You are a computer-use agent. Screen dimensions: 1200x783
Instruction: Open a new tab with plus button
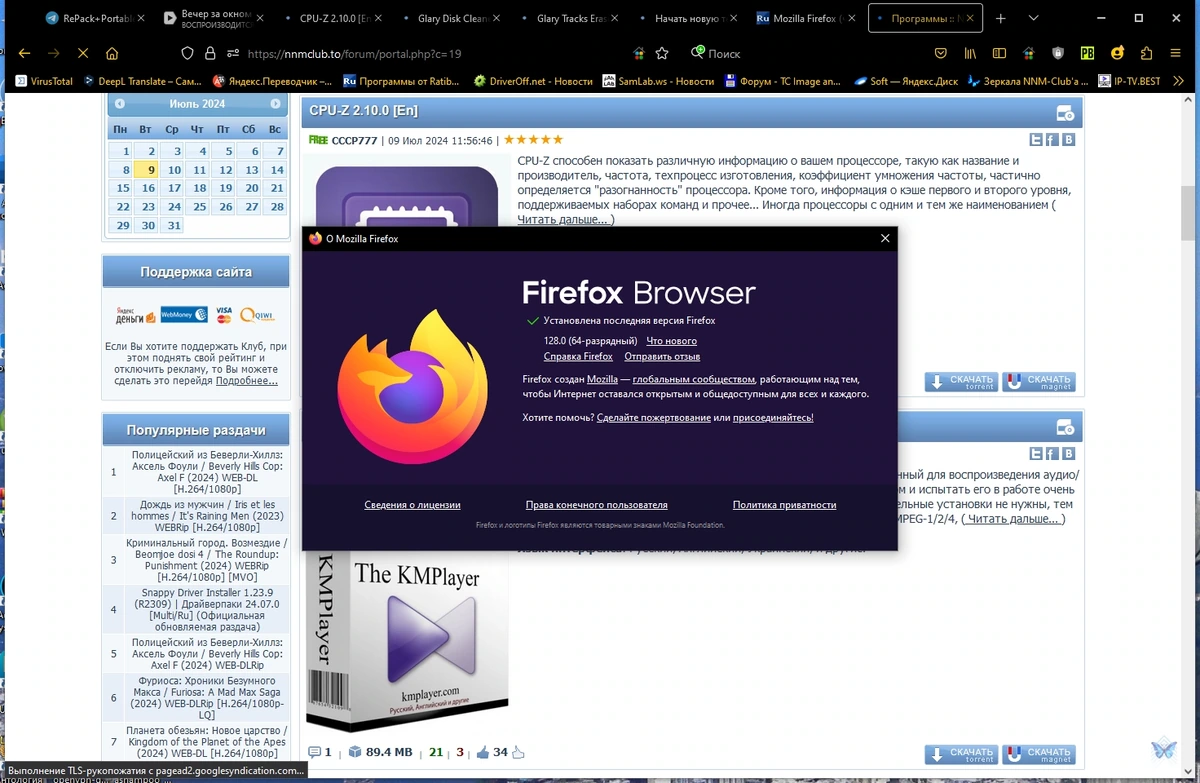[x=1002, y=18]
